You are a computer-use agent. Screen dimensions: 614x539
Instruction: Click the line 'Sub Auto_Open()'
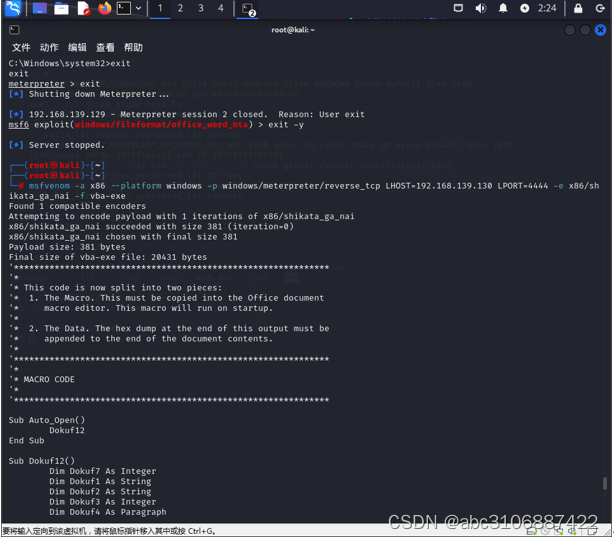point(47,420)
